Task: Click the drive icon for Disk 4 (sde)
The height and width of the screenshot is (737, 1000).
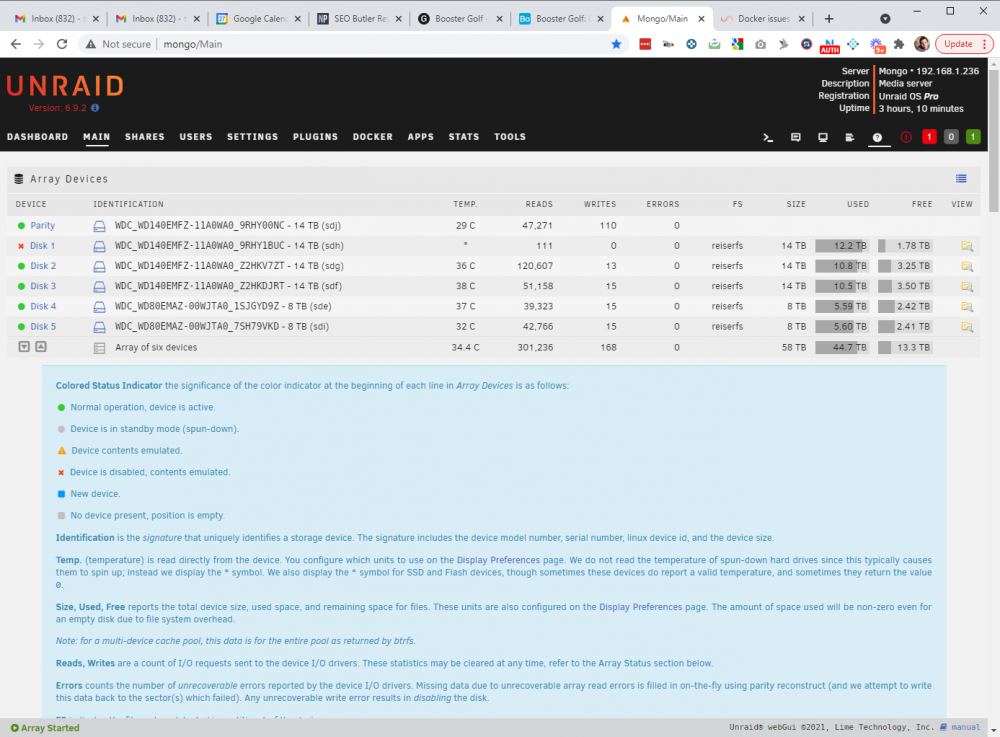Action: point(99,307)
